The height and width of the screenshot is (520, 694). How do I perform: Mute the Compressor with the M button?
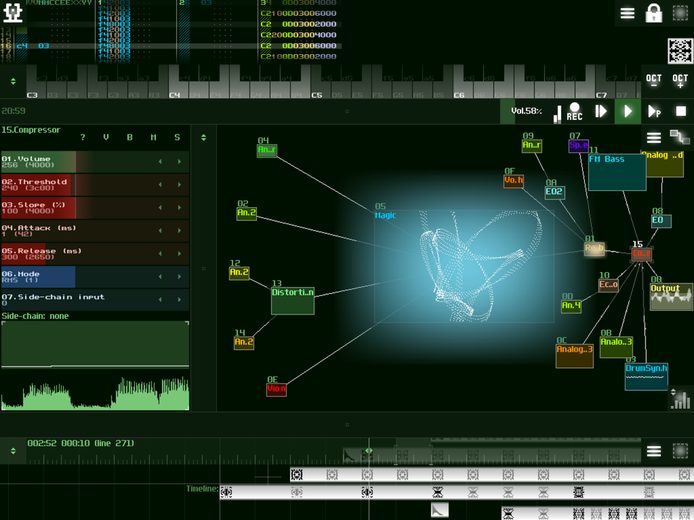coord(153,137)
